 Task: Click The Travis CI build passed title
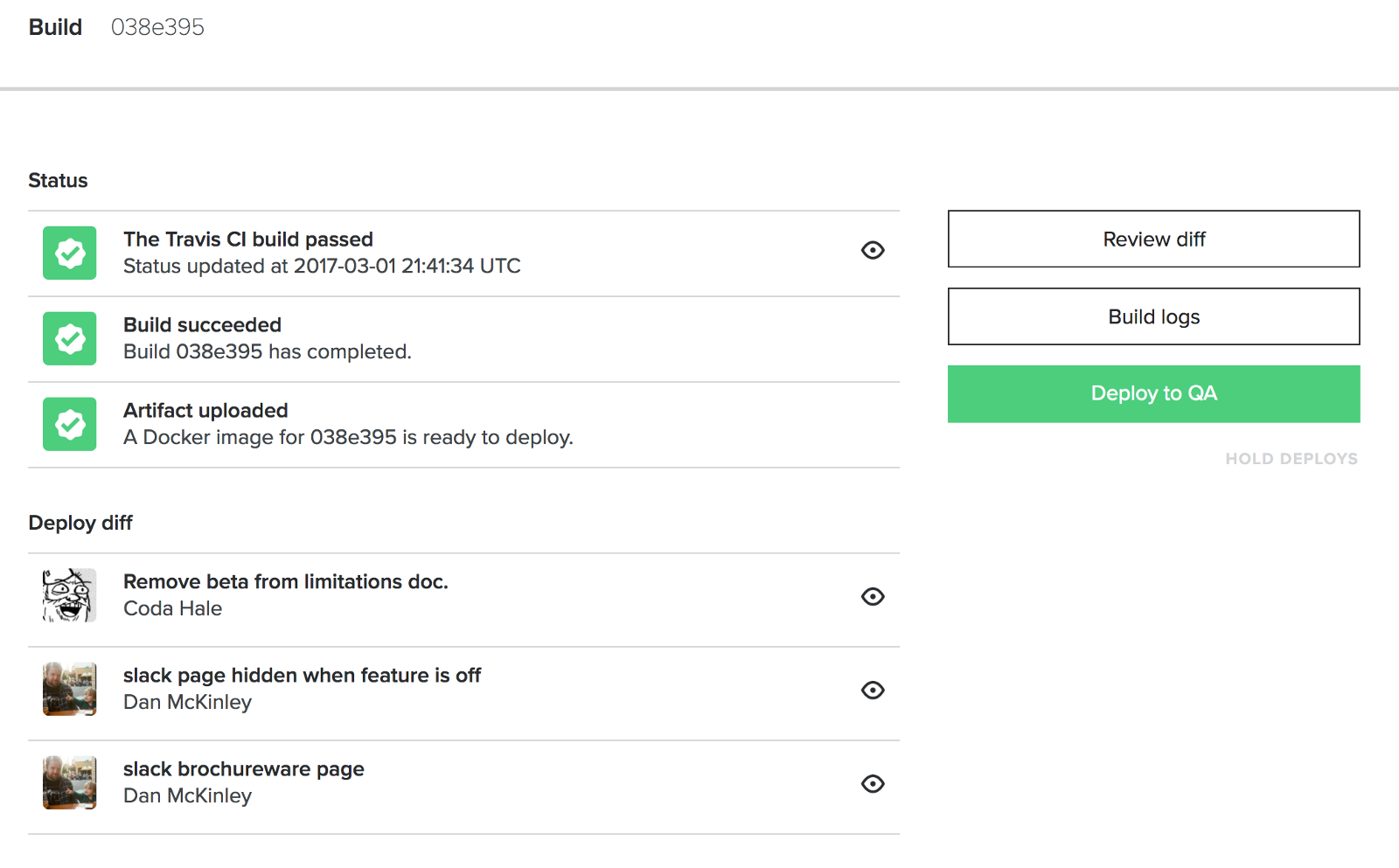(248, 240)
